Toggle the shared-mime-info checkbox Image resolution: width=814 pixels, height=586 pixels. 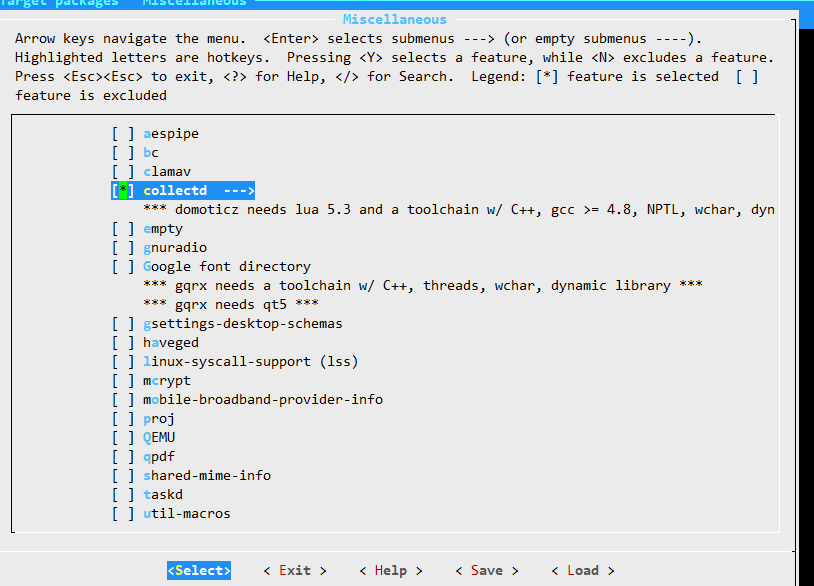[x=123, y=475]
